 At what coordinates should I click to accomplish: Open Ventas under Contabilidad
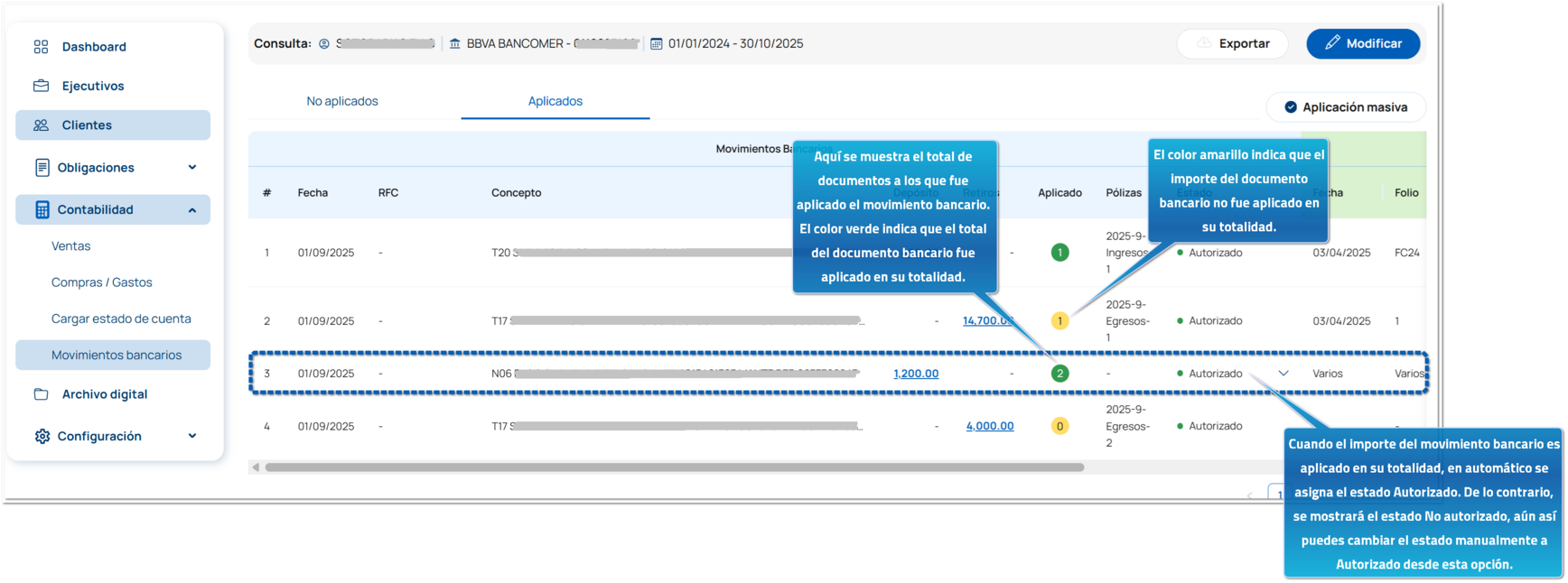tap(71, 246)
